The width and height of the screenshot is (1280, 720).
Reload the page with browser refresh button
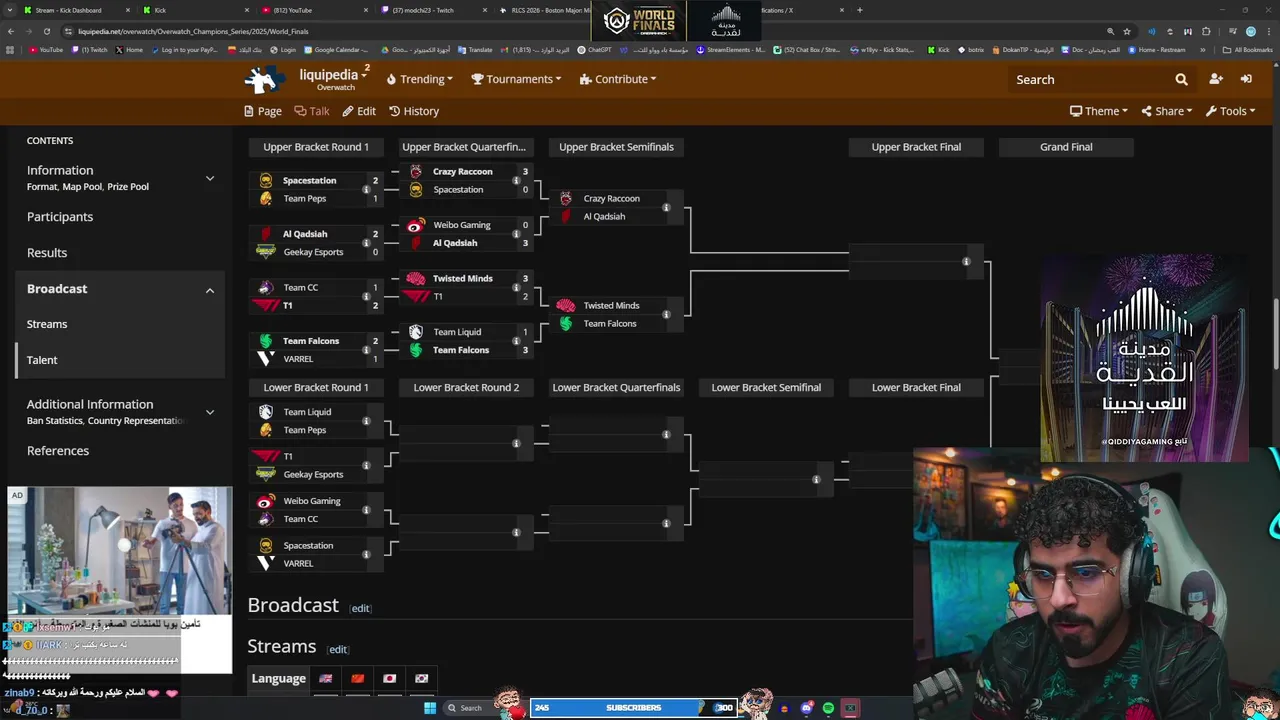pos(48,31)
